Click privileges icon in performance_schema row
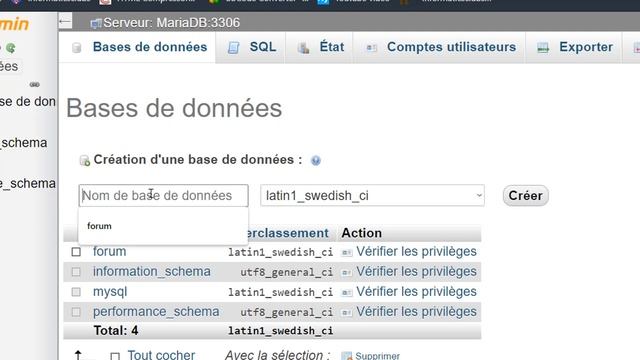Image resolution: width=640 pixels, height=360 pixels. [347, 313]
